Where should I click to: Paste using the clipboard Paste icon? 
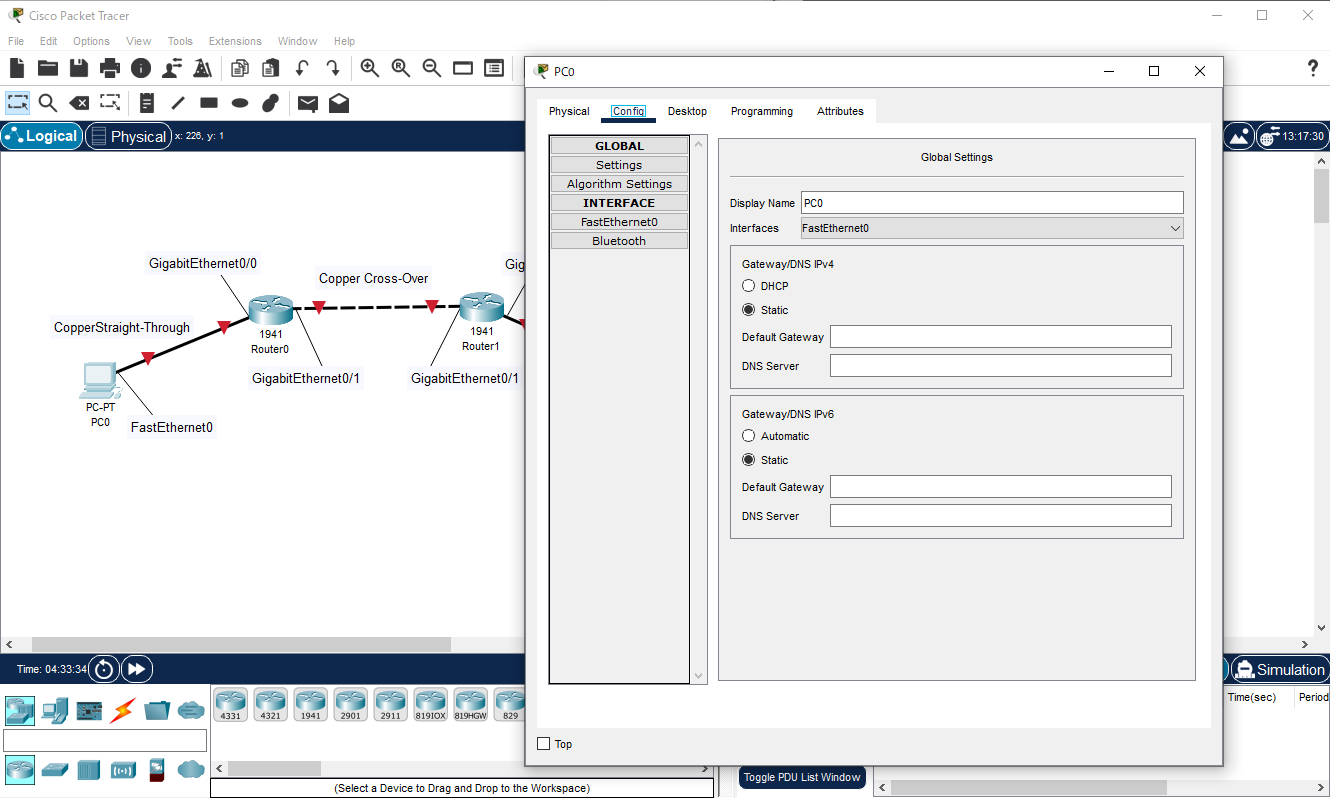click(270, 68)
